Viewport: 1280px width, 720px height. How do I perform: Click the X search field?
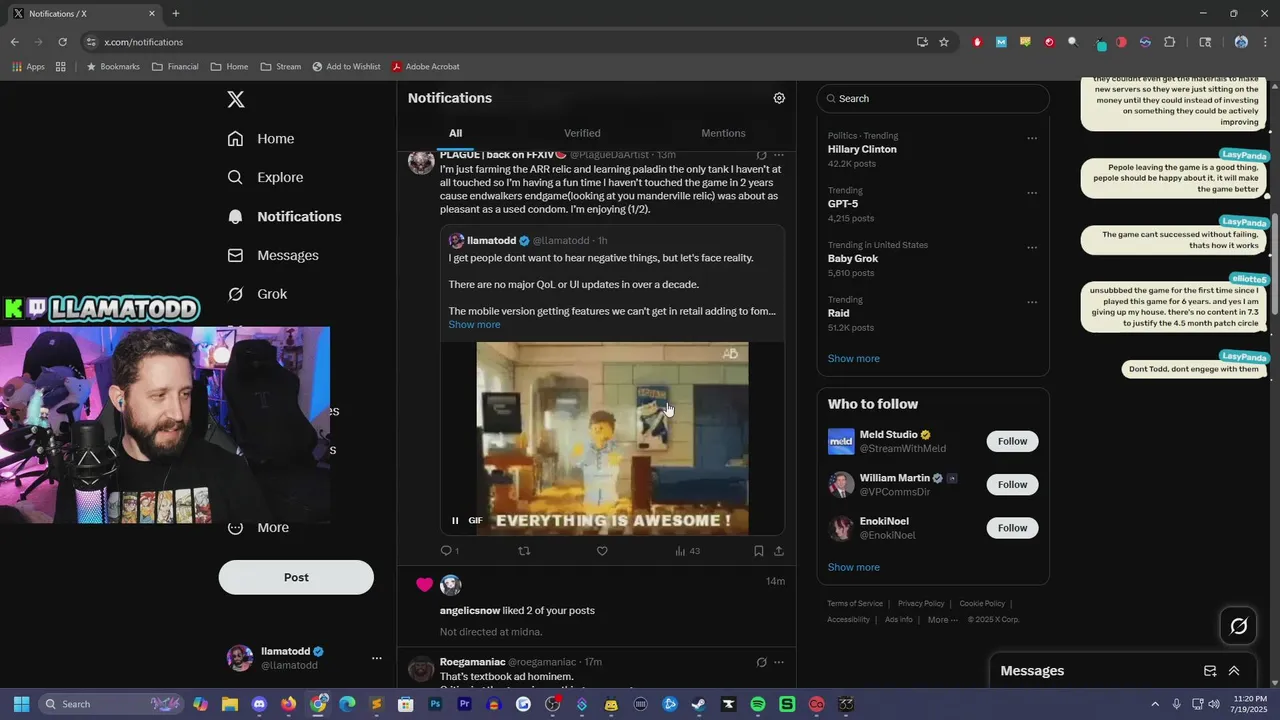pos(933,98)
